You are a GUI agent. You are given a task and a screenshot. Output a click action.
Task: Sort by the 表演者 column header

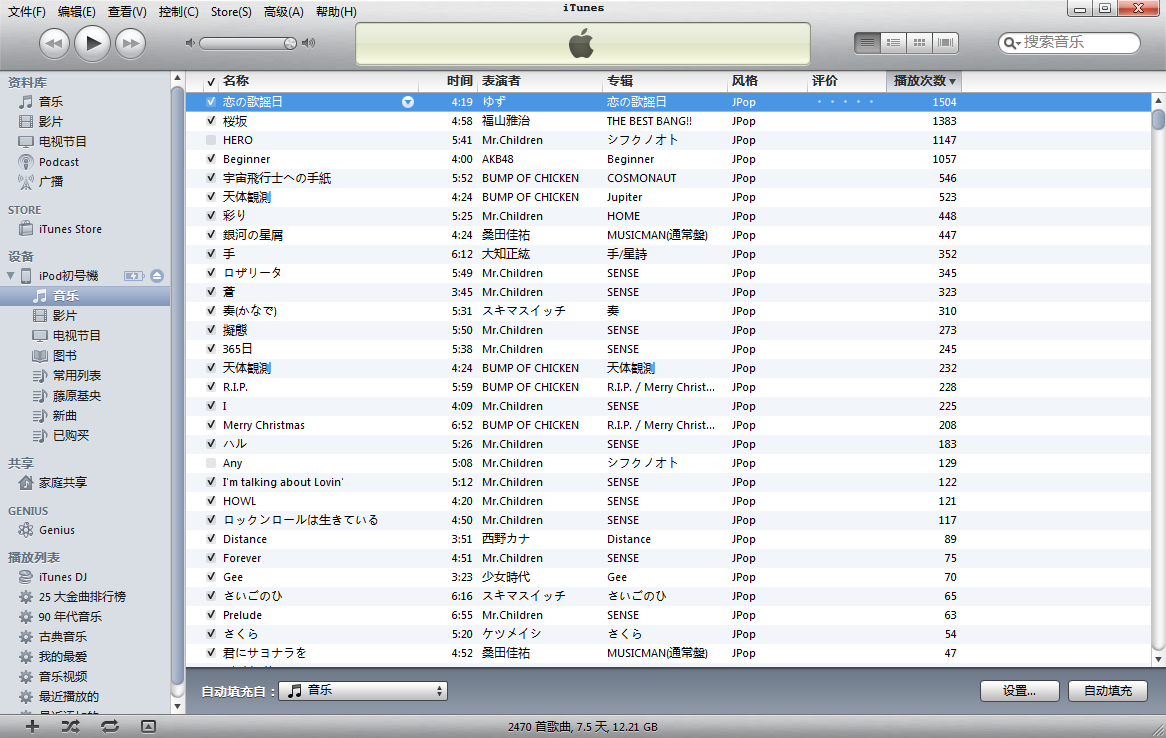pyautogui.click(x=538, y=81)
